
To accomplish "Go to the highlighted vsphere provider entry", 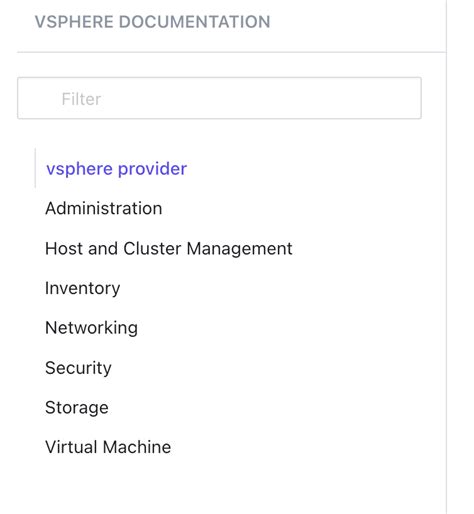I will click(x=116, y=169).
